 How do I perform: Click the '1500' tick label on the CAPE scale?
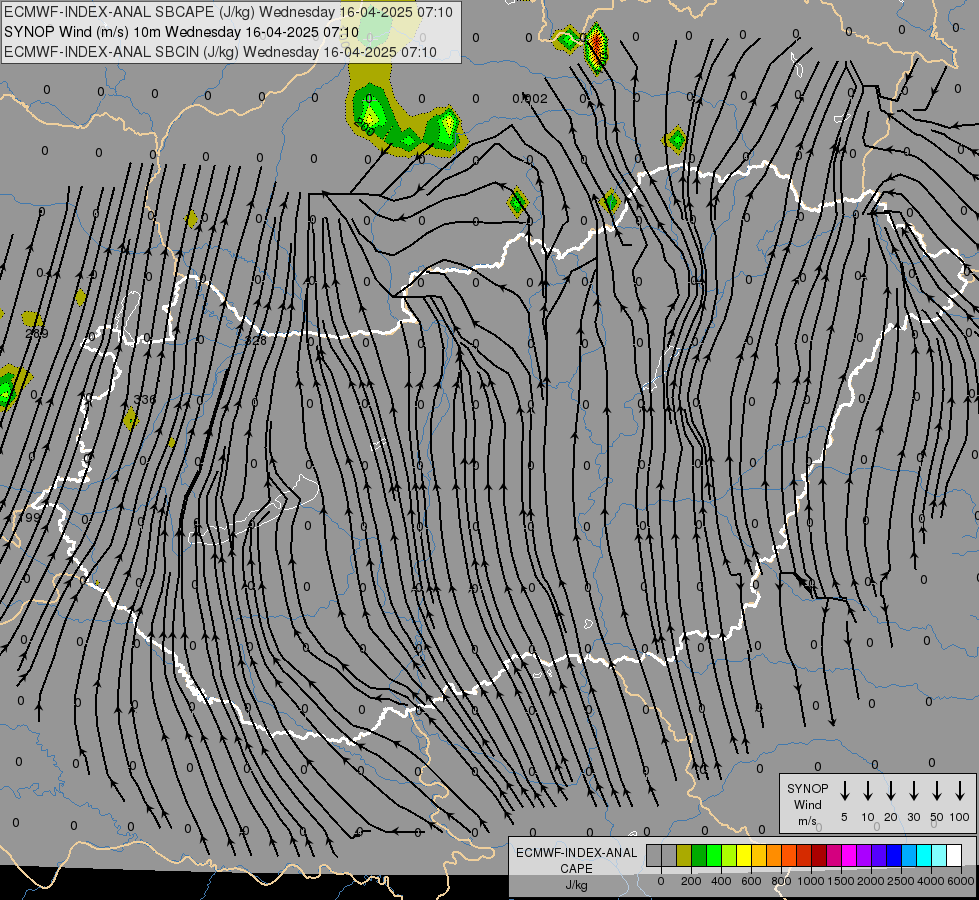841,881
